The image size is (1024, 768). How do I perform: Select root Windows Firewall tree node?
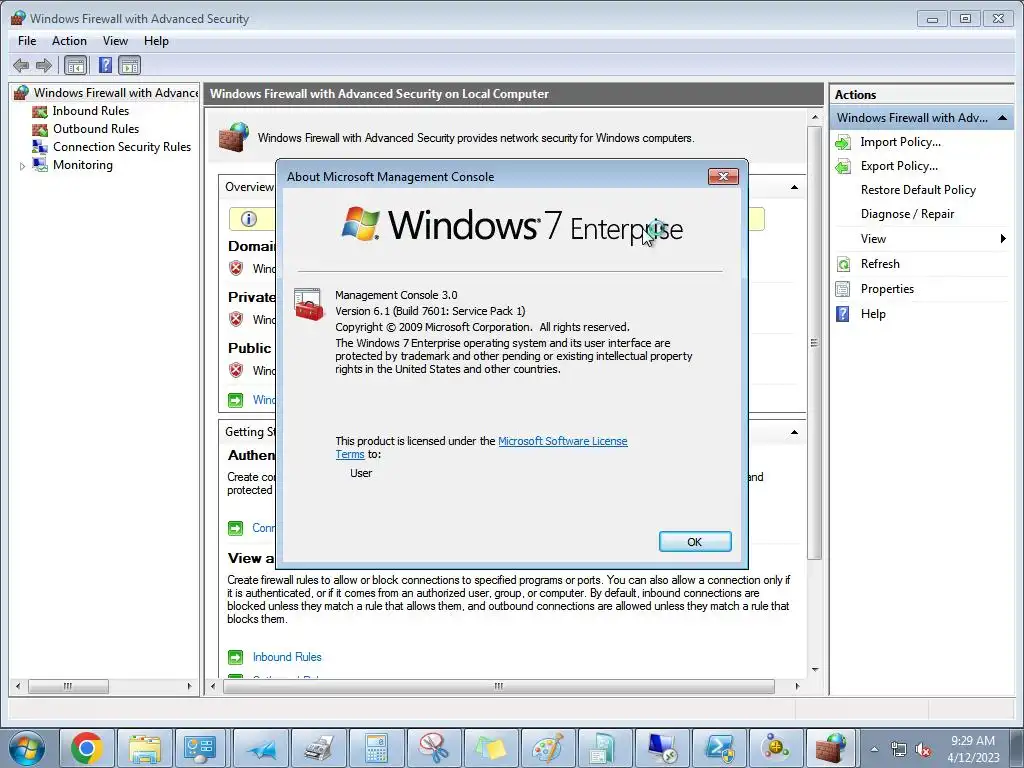pos(116,93)
